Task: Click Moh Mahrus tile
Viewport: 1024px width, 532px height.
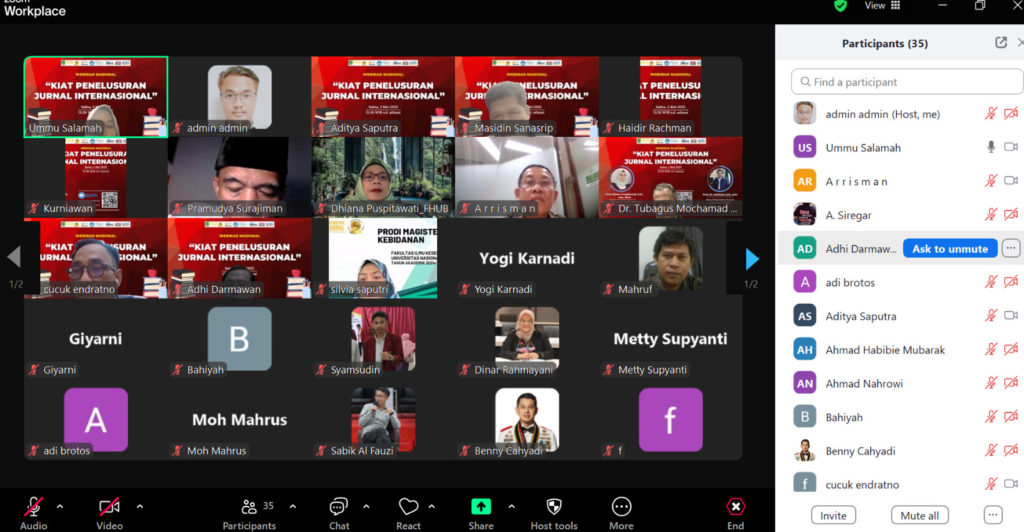Action: 239,420
